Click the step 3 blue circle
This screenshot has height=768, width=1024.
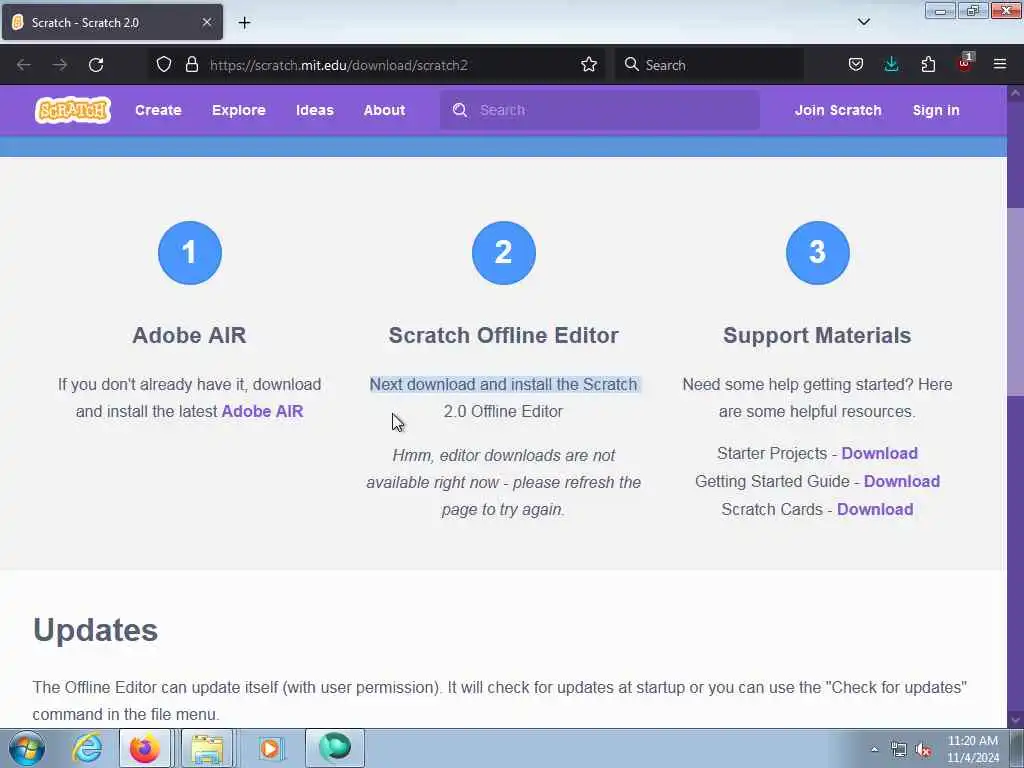click(818, 253)
